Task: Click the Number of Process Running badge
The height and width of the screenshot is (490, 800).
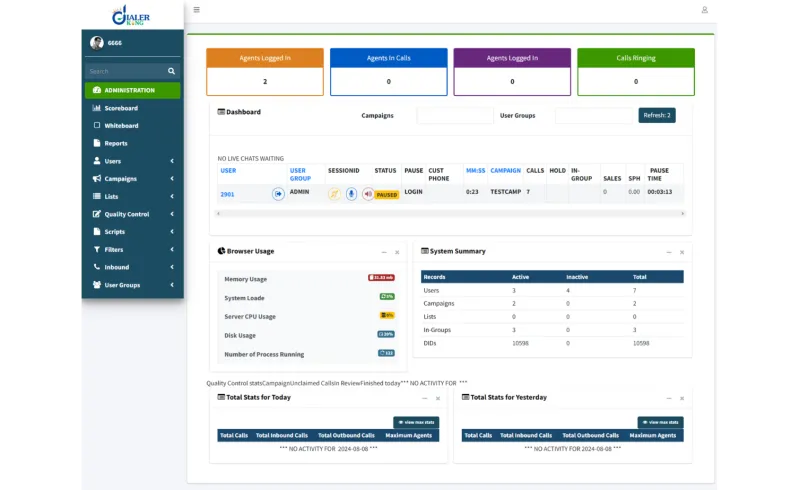Action: 386,353
